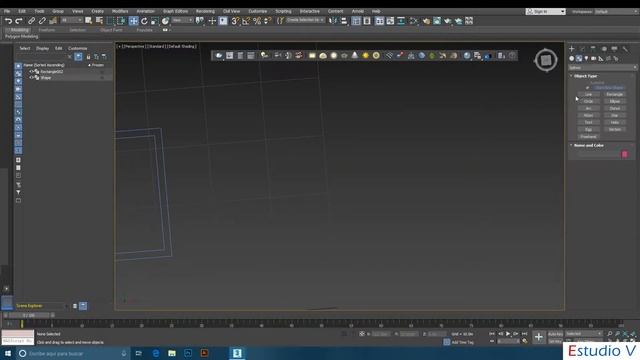Activate the Select and Rotate tool
640x360 pixels.
pyautogui.click(x=144, y=21)
